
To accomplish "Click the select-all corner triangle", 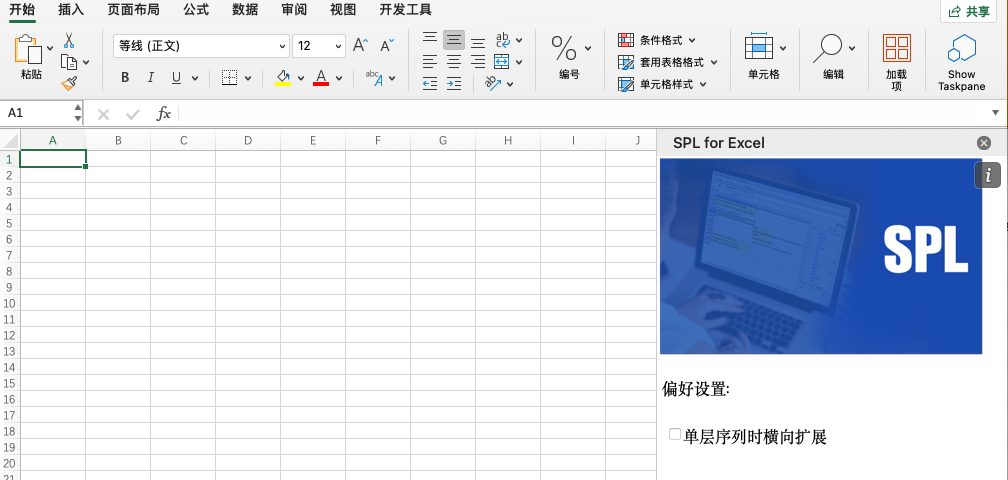I will (x=10, y=140).
